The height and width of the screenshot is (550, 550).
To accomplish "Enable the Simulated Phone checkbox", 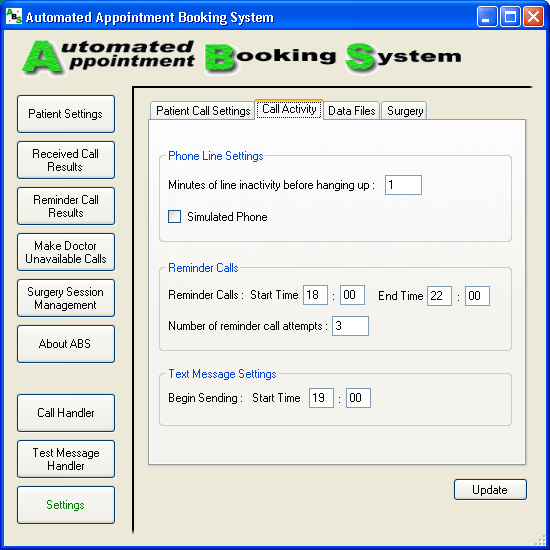I will click(174, 216).
